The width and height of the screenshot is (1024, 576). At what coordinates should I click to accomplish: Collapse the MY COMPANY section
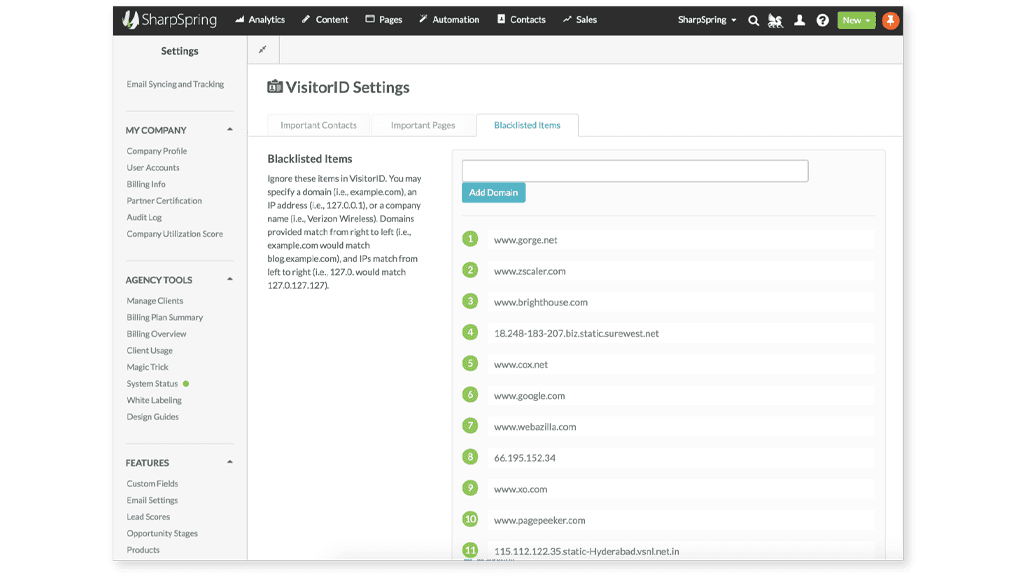[x=230, y=129]
